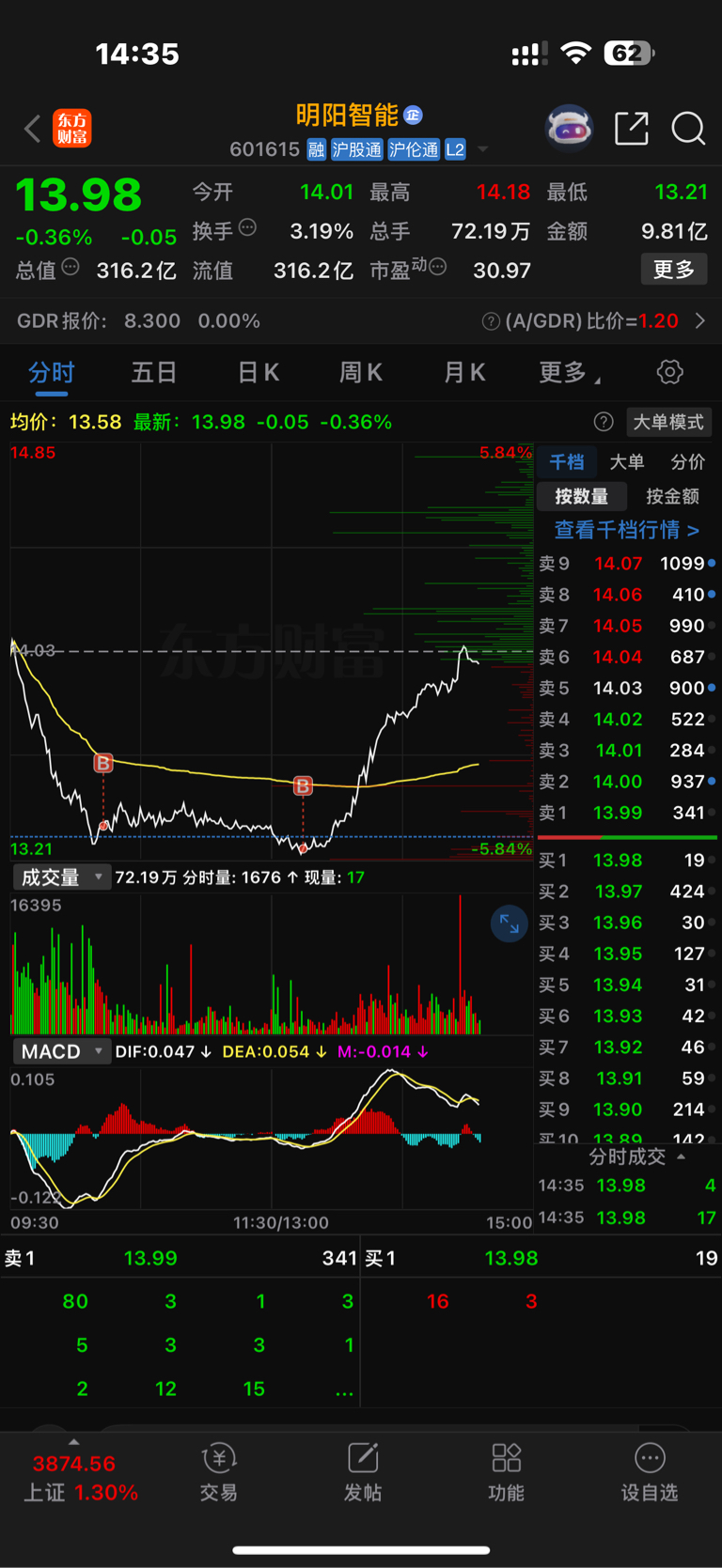Tap 买9 13.90 order row
The height and width of the screenshot is (1568, 722).
[627, 1110]
